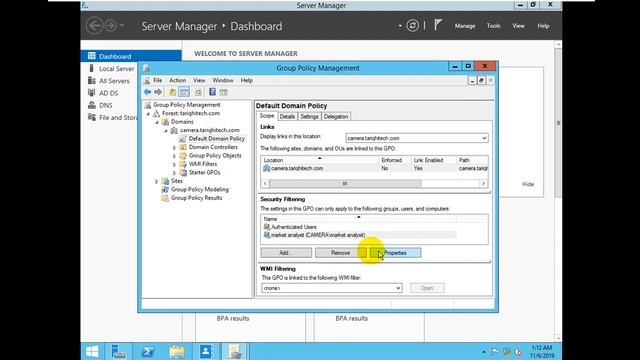Click the Links table horizontal scrollbar thumb

tap(345, 184)
